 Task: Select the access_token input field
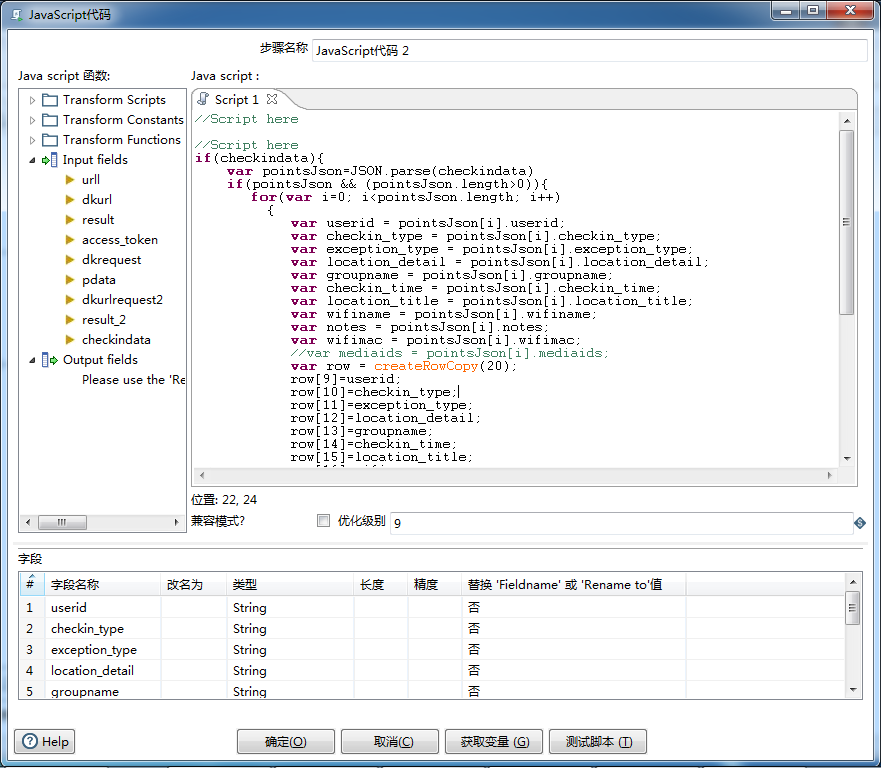[120, 240]
